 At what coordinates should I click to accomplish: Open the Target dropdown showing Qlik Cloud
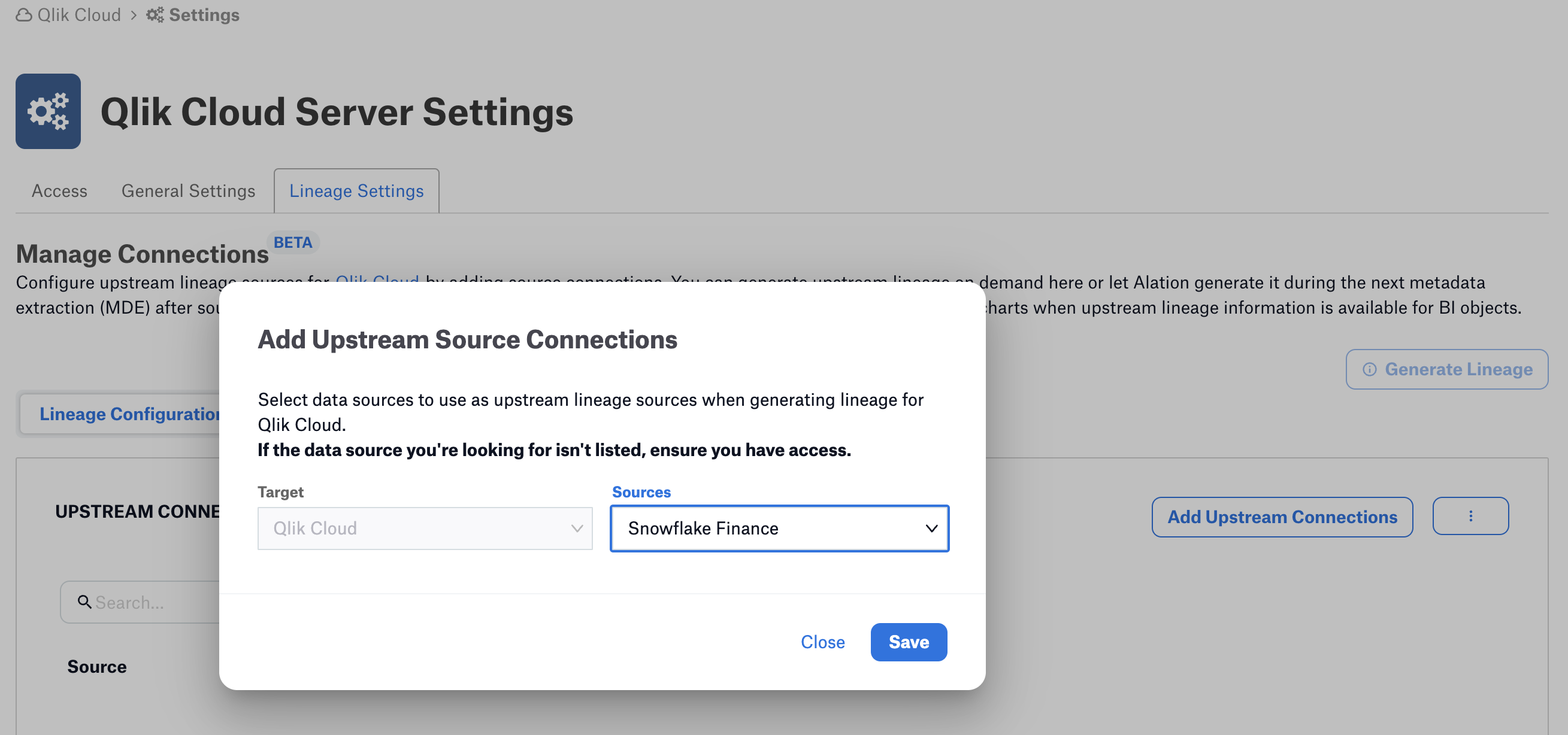425,528
